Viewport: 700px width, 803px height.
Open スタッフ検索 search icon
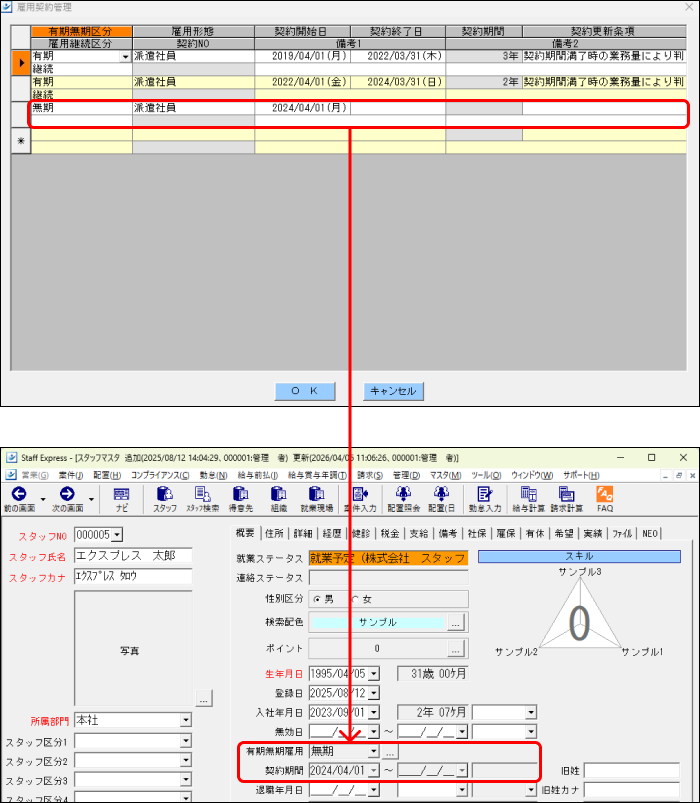(202, 499)
